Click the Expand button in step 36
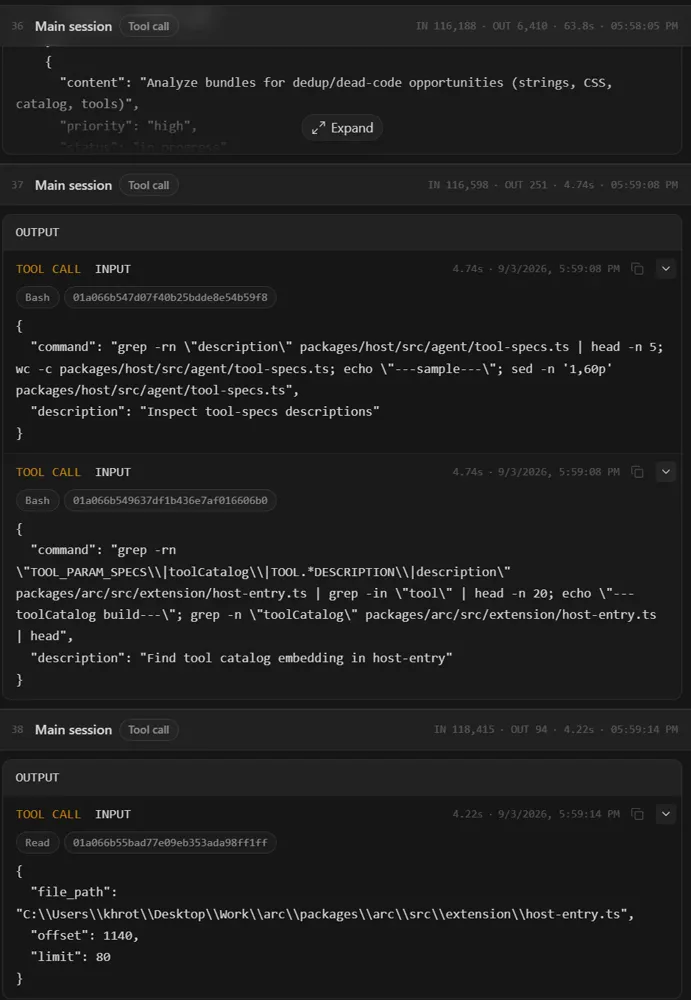 [342, 128]
